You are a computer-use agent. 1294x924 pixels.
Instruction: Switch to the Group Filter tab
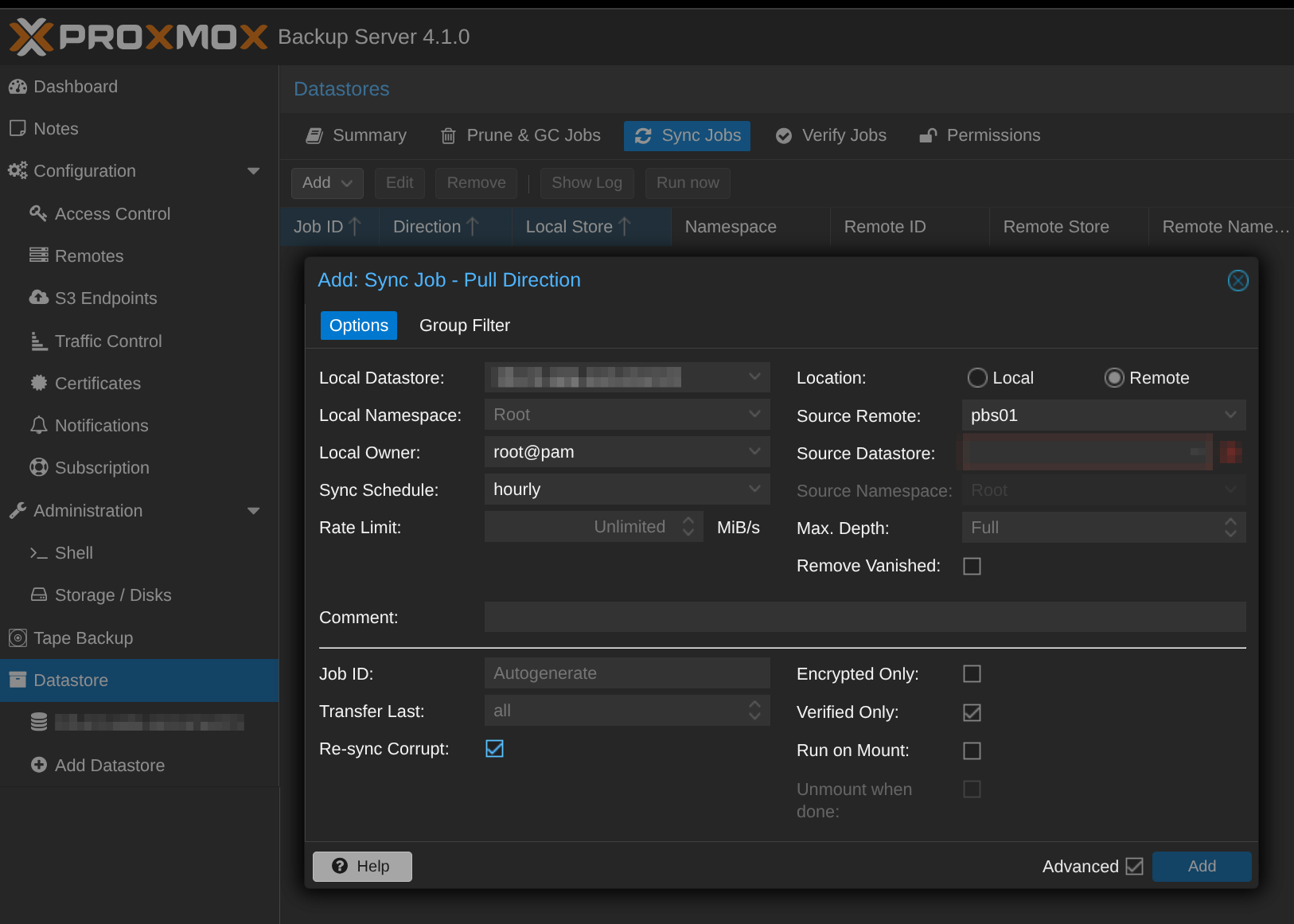(464, 326)
